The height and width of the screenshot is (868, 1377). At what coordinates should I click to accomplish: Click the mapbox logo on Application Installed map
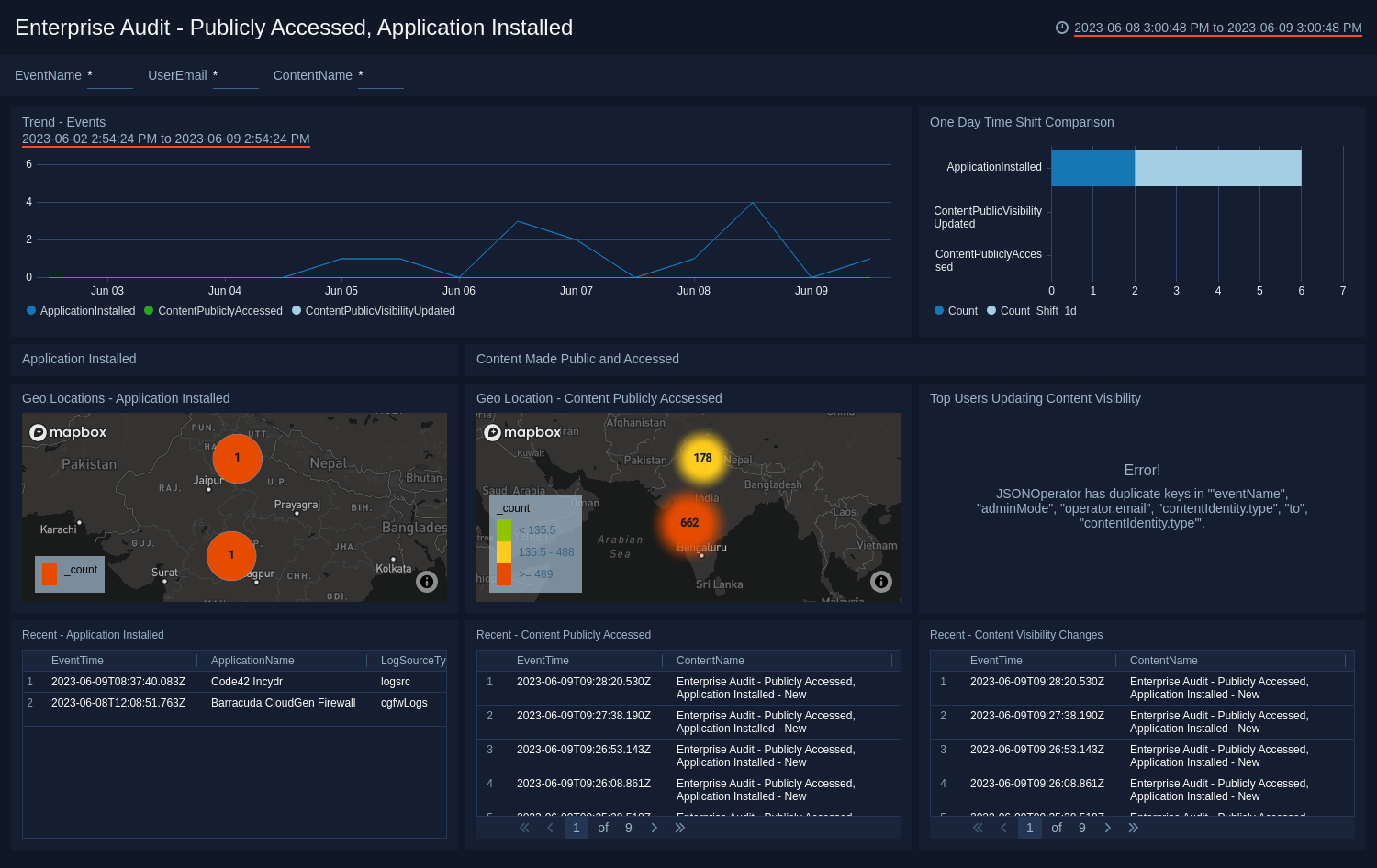pos(68,432)
